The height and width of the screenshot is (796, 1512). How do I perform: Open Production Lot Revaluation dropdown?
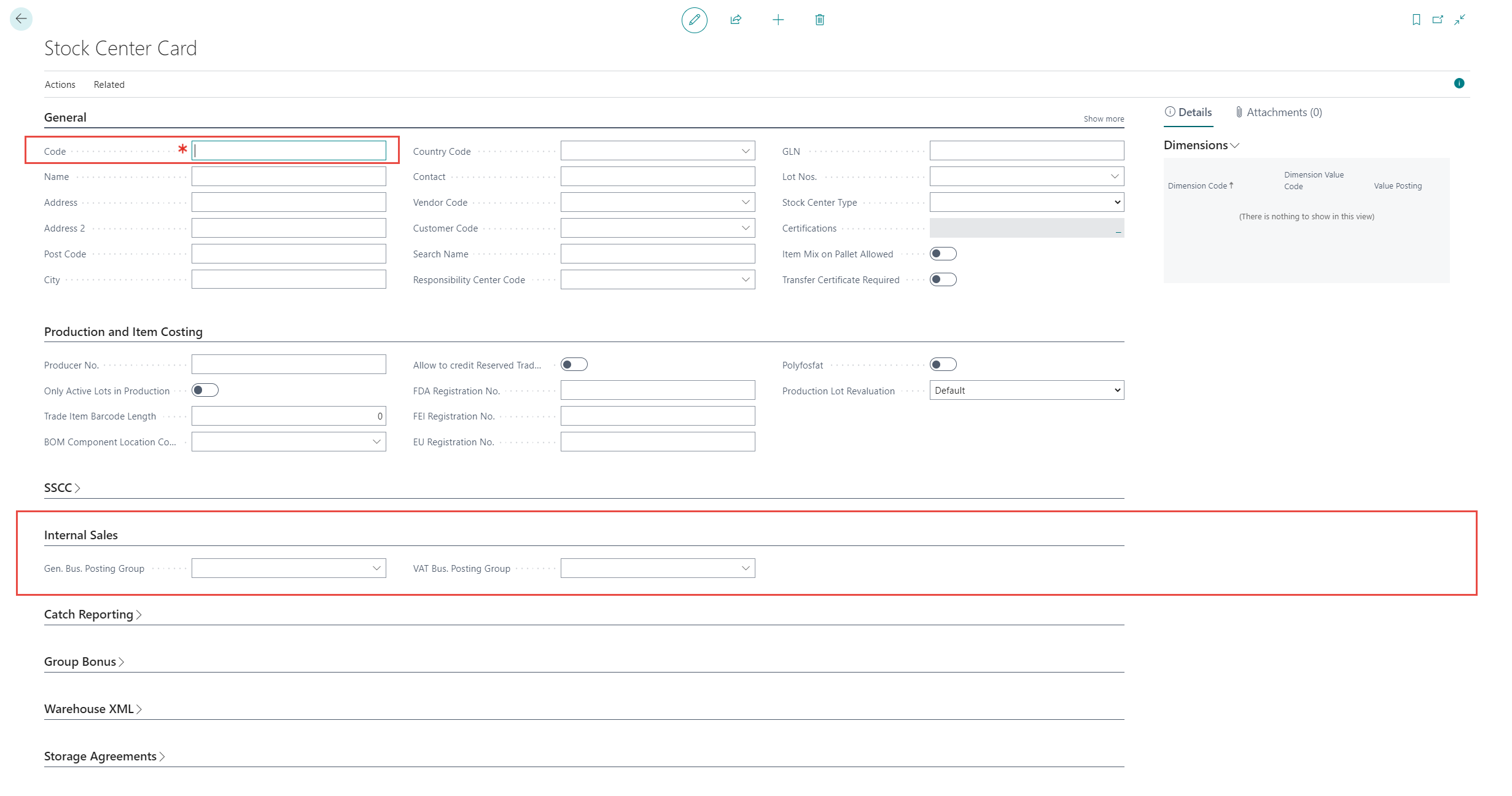[1026, 391]
